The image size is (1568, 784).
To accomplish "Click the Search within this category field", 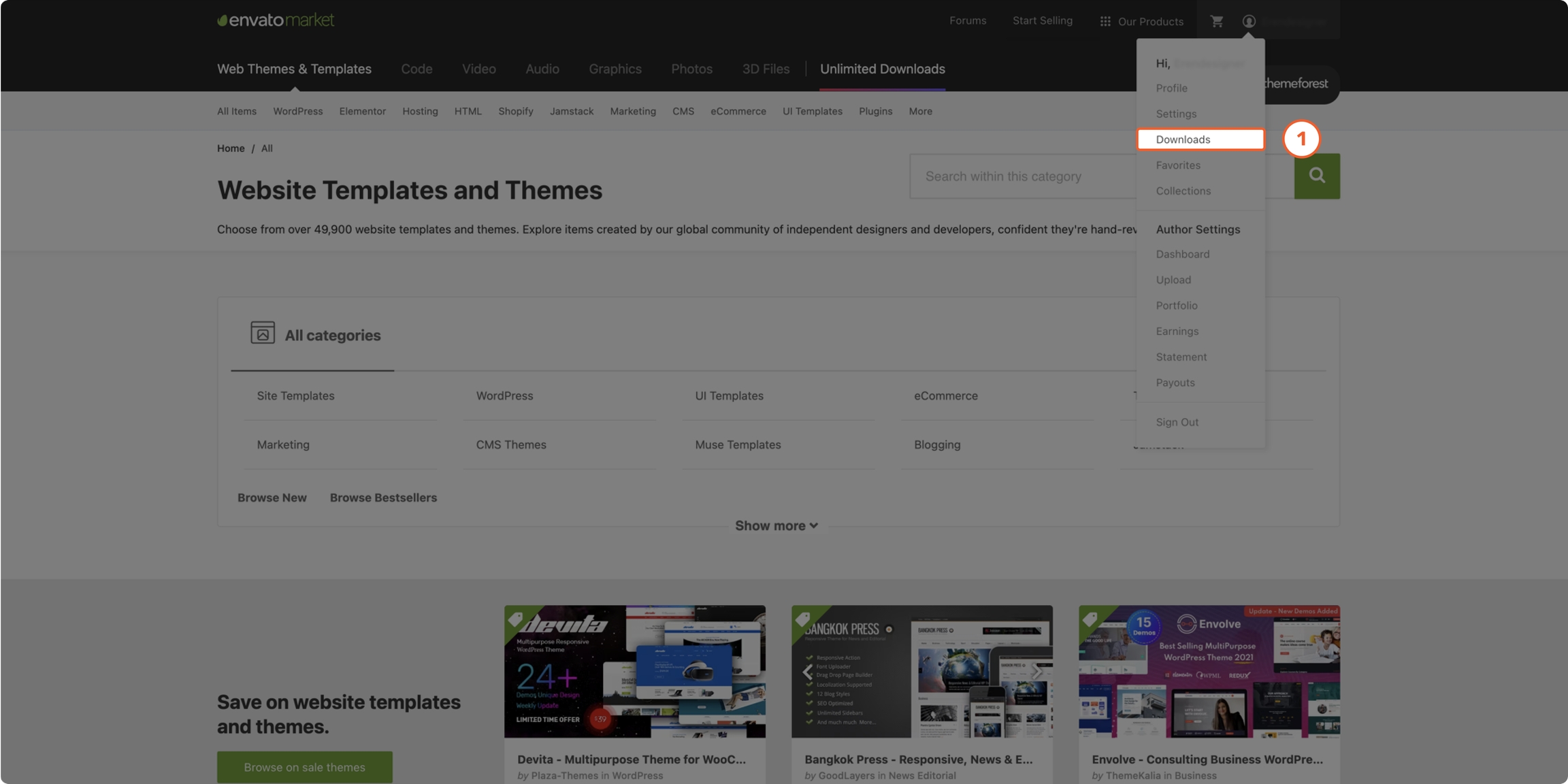I will 1021,176.
